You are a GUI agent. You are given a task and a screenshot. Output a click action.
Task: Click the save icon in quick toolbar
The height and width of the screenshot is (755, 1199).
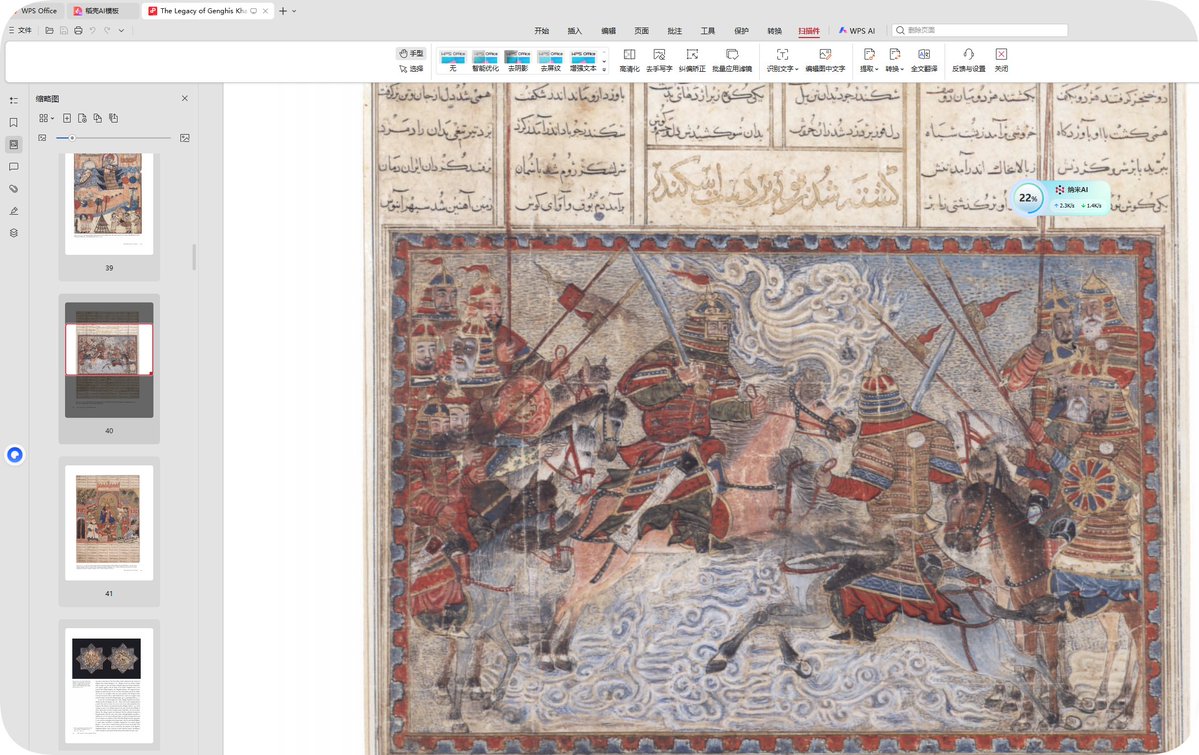[63, 31]
